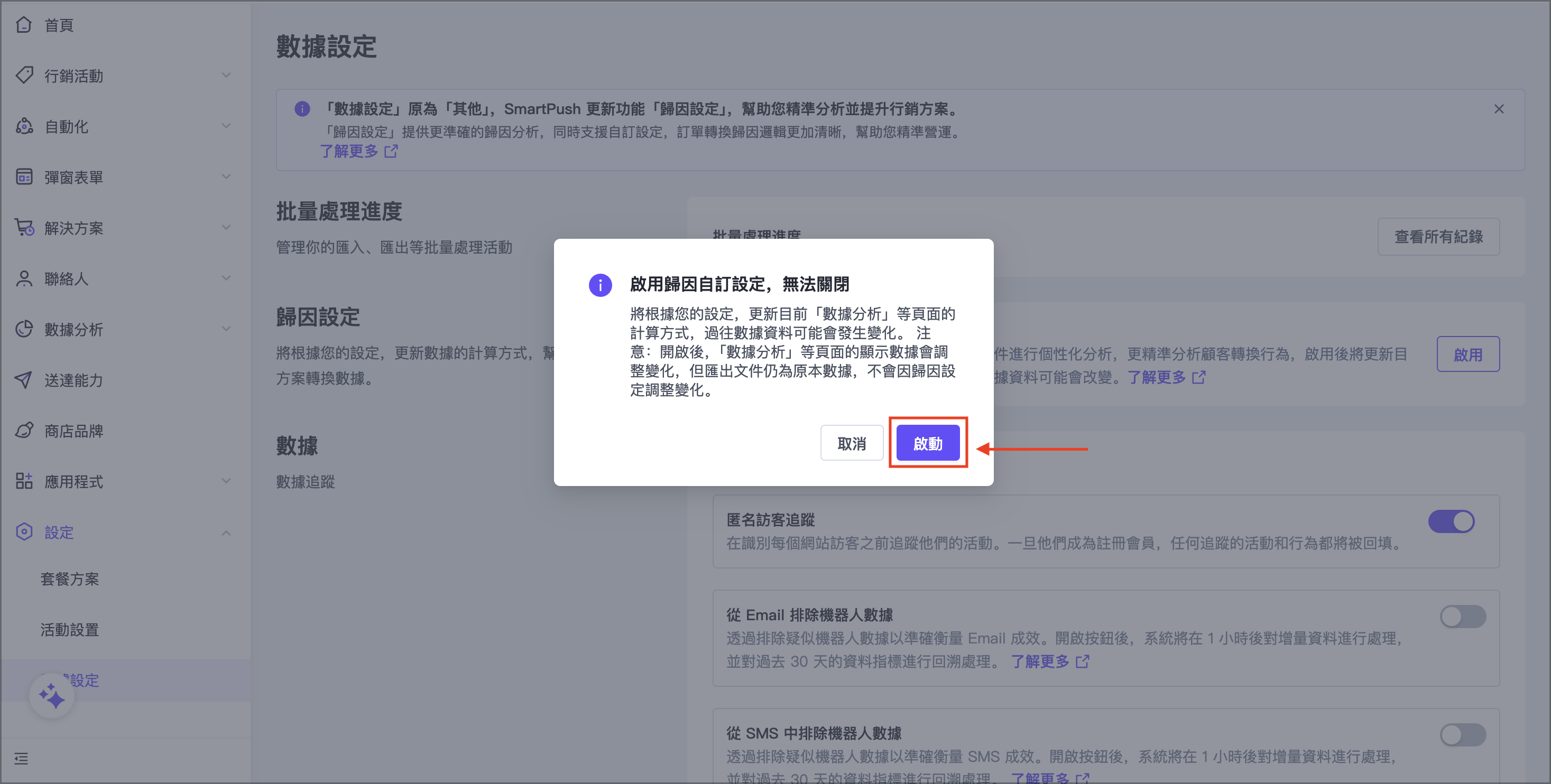Expand the 聯絡人 chevron
Viewport: 1551px width, 784px height.
226,278
